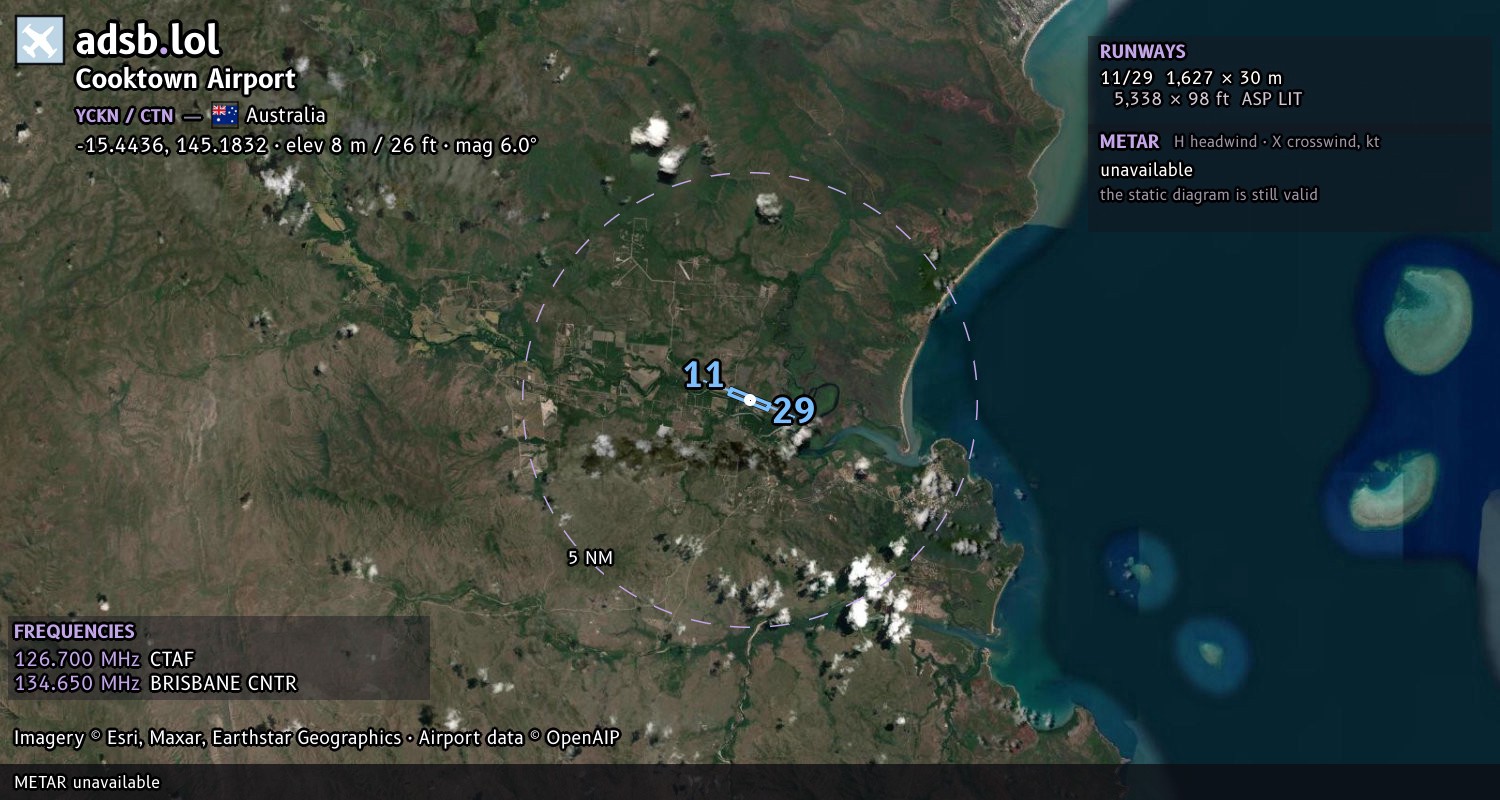The width and height of the screenshot is (1500, 800).
Task: Click the 5 NM range ring label
Action: [590, 558]
